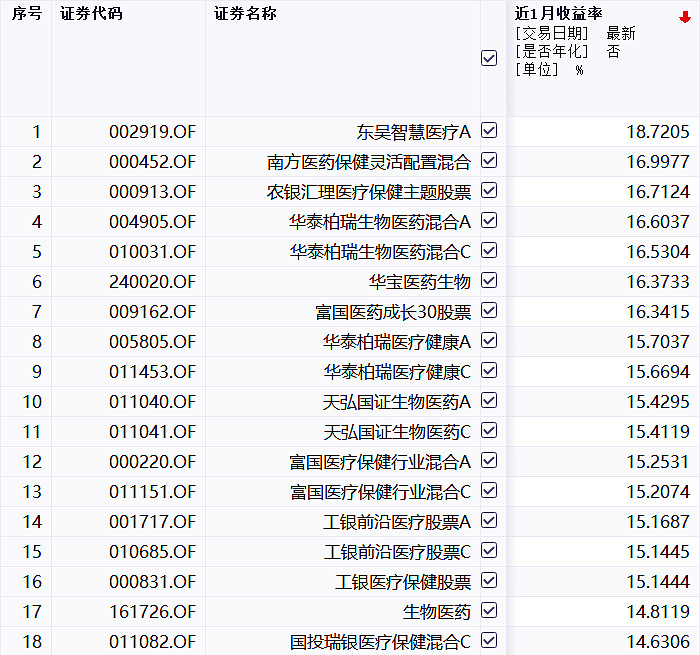The width and height of the screenshot is (700, 655).
Task: Toggle checkbox for 天弘国证生物医药C
Action: pyautogui.click(x=489, y=430)
